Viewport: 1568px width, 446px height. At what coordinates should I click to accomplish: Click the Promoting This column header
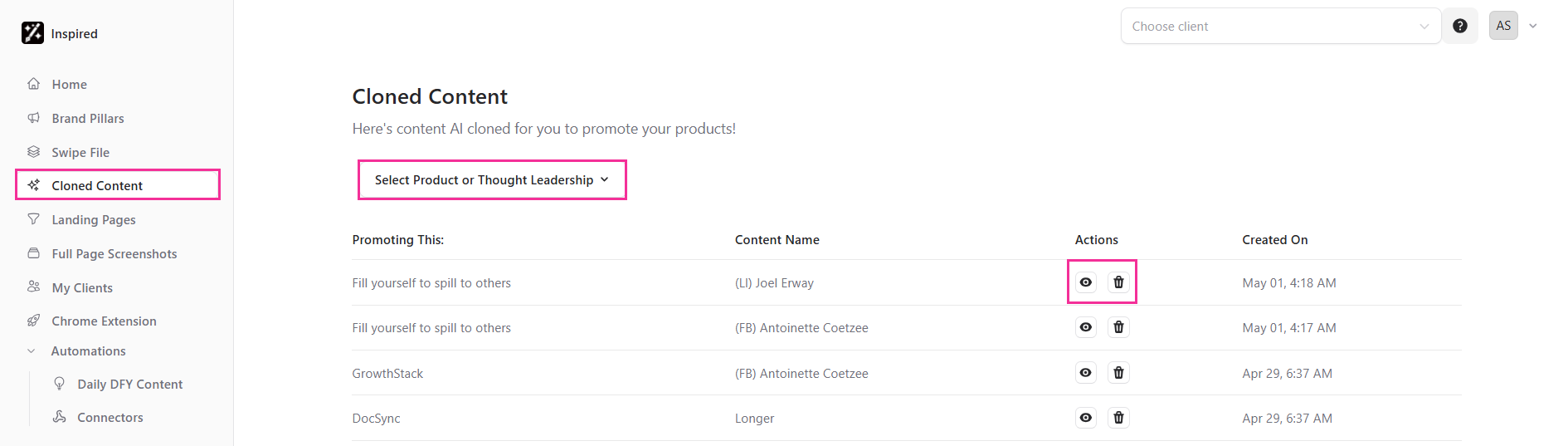pos(398,240)
